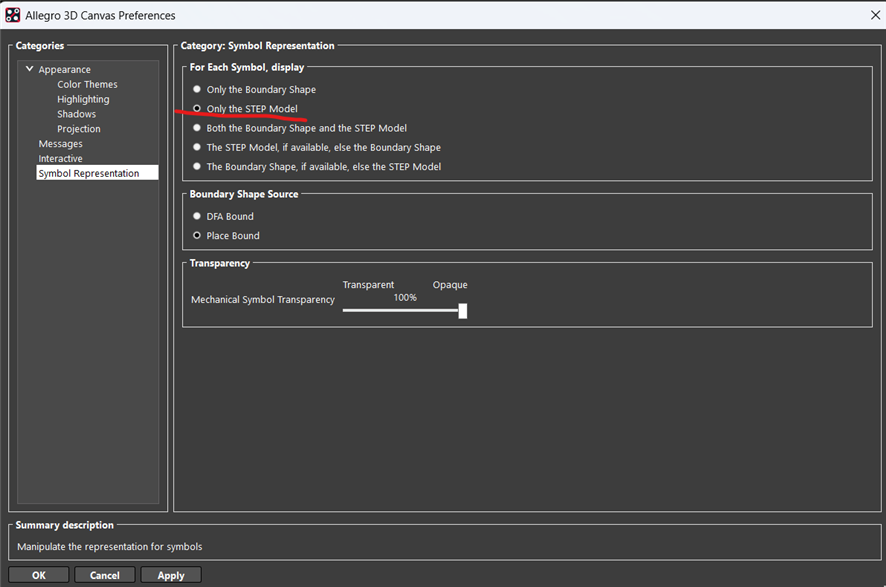Click the 'Manipulate the representation for symbols' text

coord(110,546)
